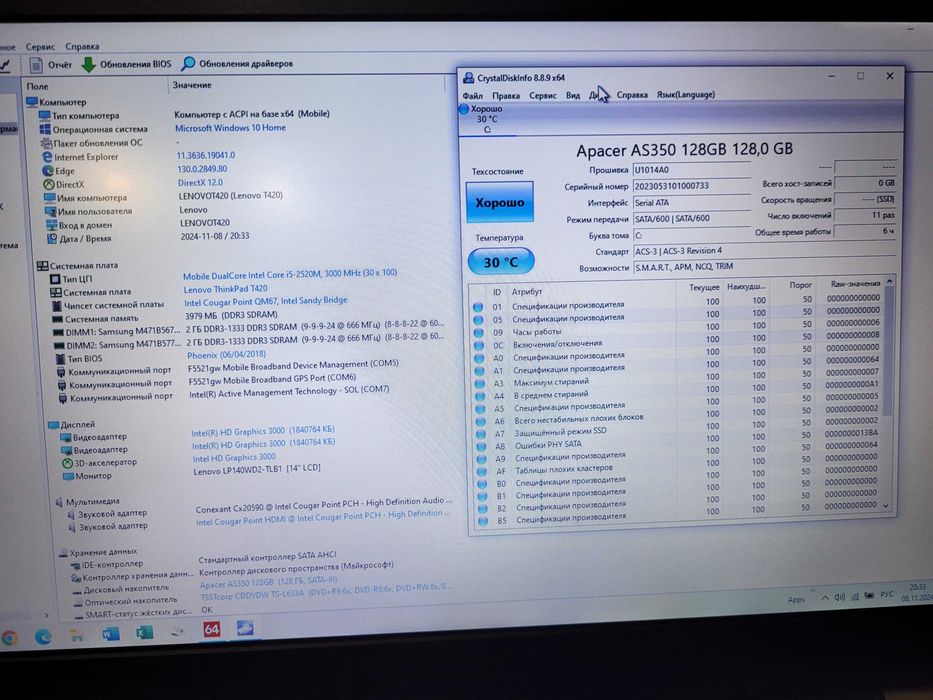Open the Сервис menu in AIDA64

click(x=40, y=46)
